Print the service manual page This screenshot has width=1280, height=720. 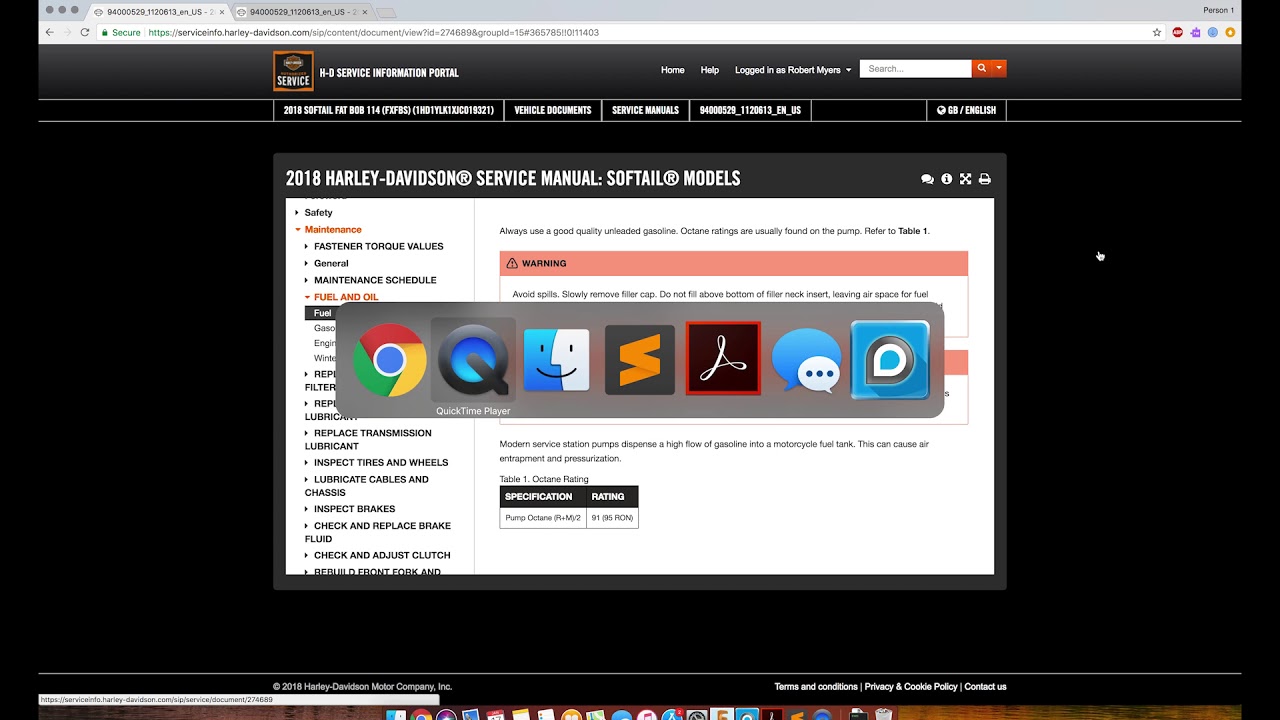point(984,179)
